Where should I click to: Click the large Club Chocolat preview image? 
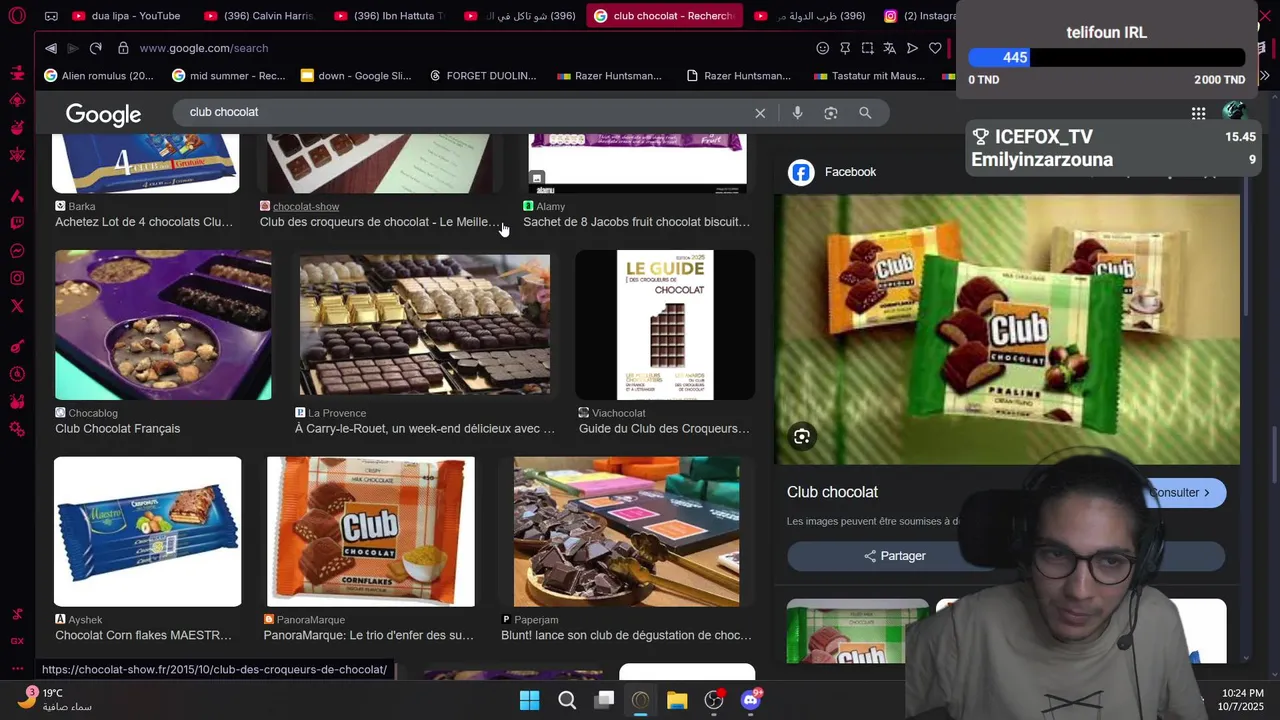(x=1007, y=329)
